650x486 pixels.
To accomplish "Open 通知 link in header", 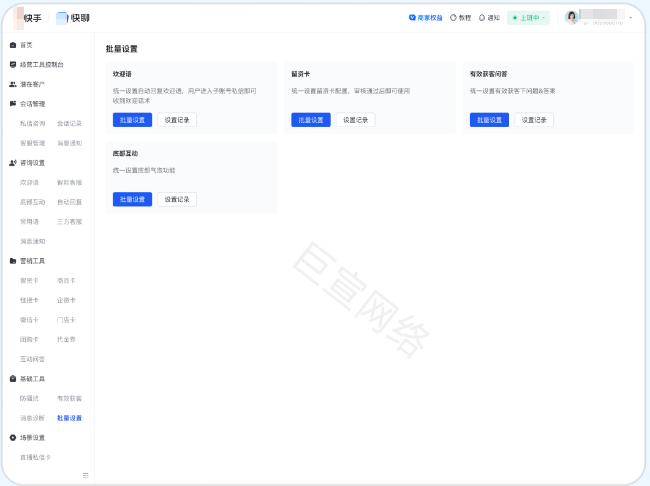I will pos(493,18).
